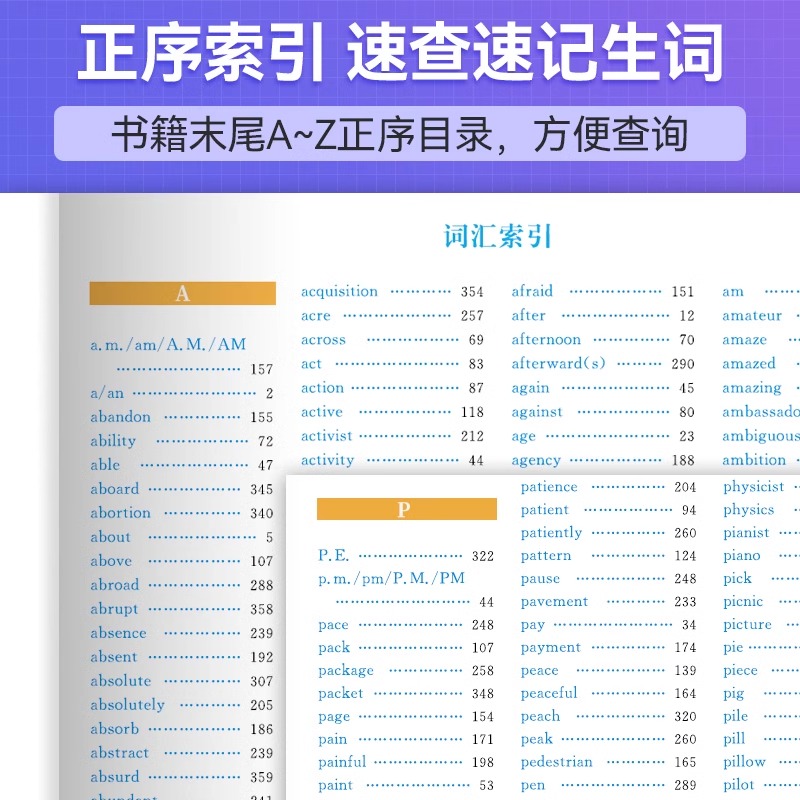Click the 词汇索引 index title
This screenshot has height=800, width=800.
497,237
